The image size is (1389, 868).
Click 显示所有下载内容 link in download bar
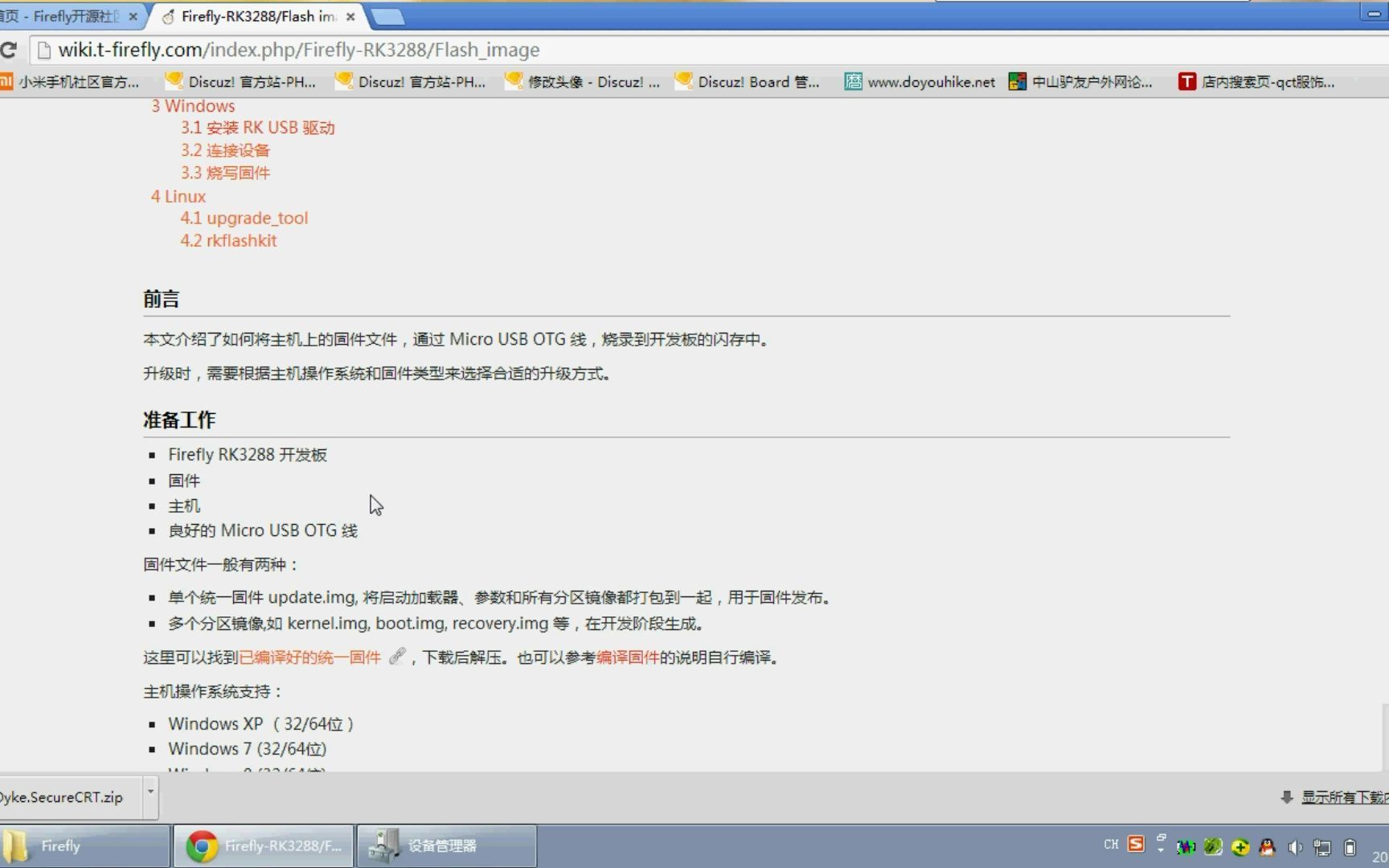click(1345, 797)
